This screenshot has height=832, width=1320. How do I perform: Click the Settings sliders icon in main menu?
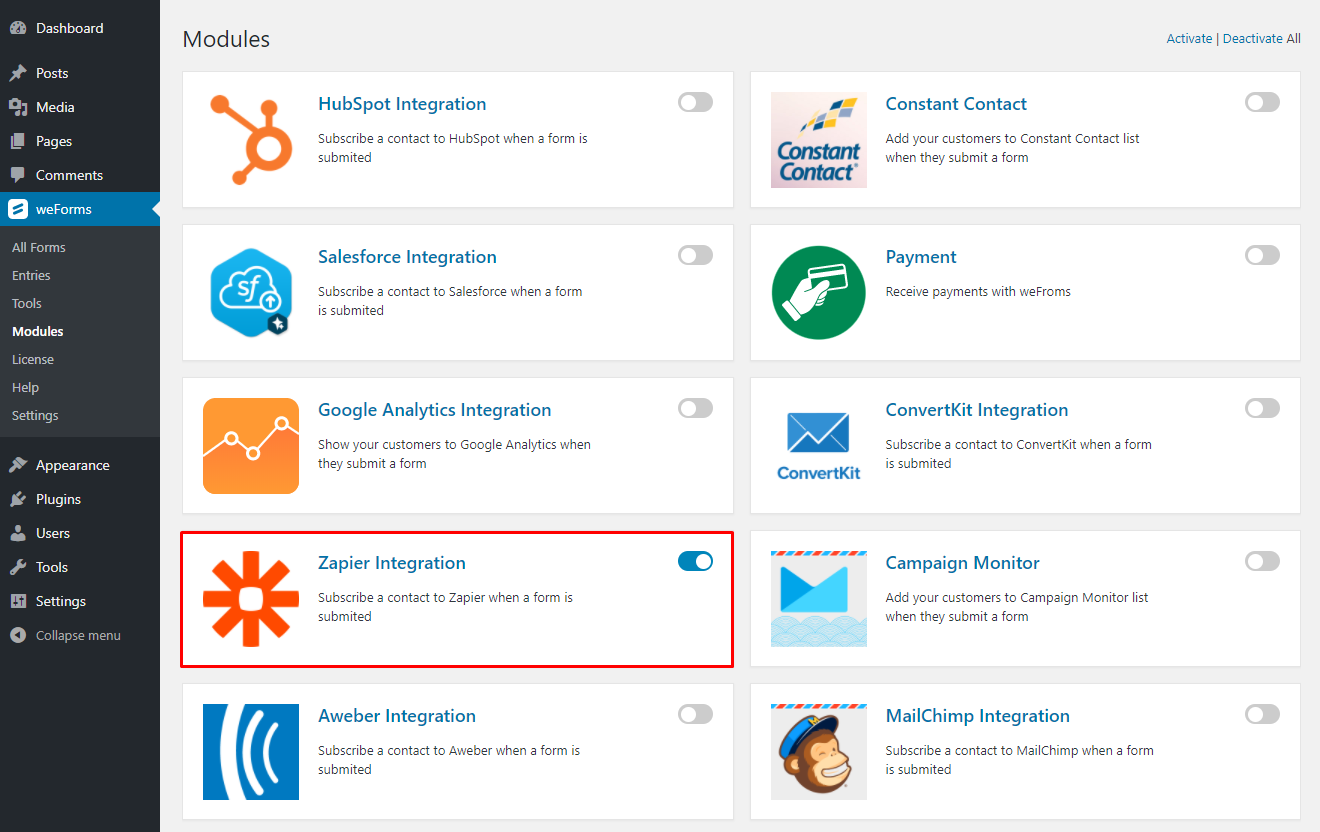click(18, 601)
